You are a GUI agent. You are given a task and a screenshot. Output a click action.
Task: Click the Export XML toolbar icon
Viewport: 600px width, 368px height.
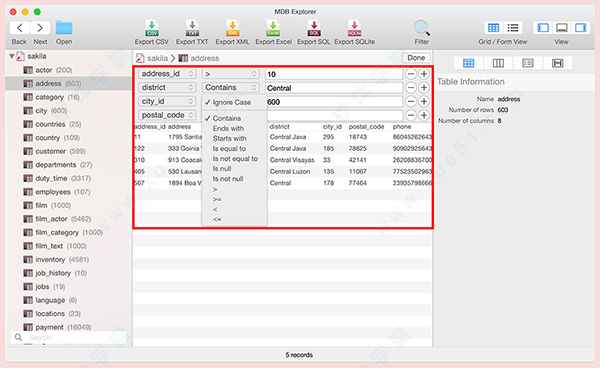(233, 28)
